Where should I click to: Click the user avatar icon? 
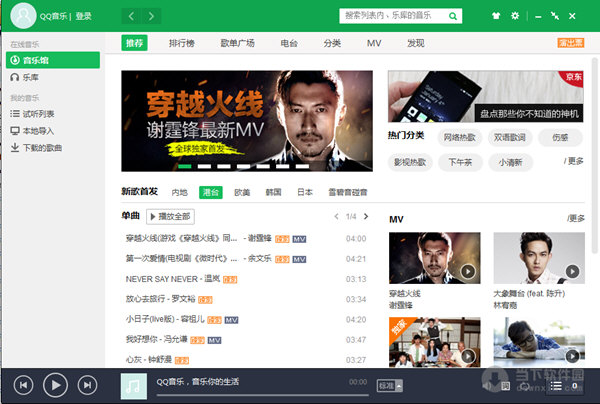click(x=23, y=16)
